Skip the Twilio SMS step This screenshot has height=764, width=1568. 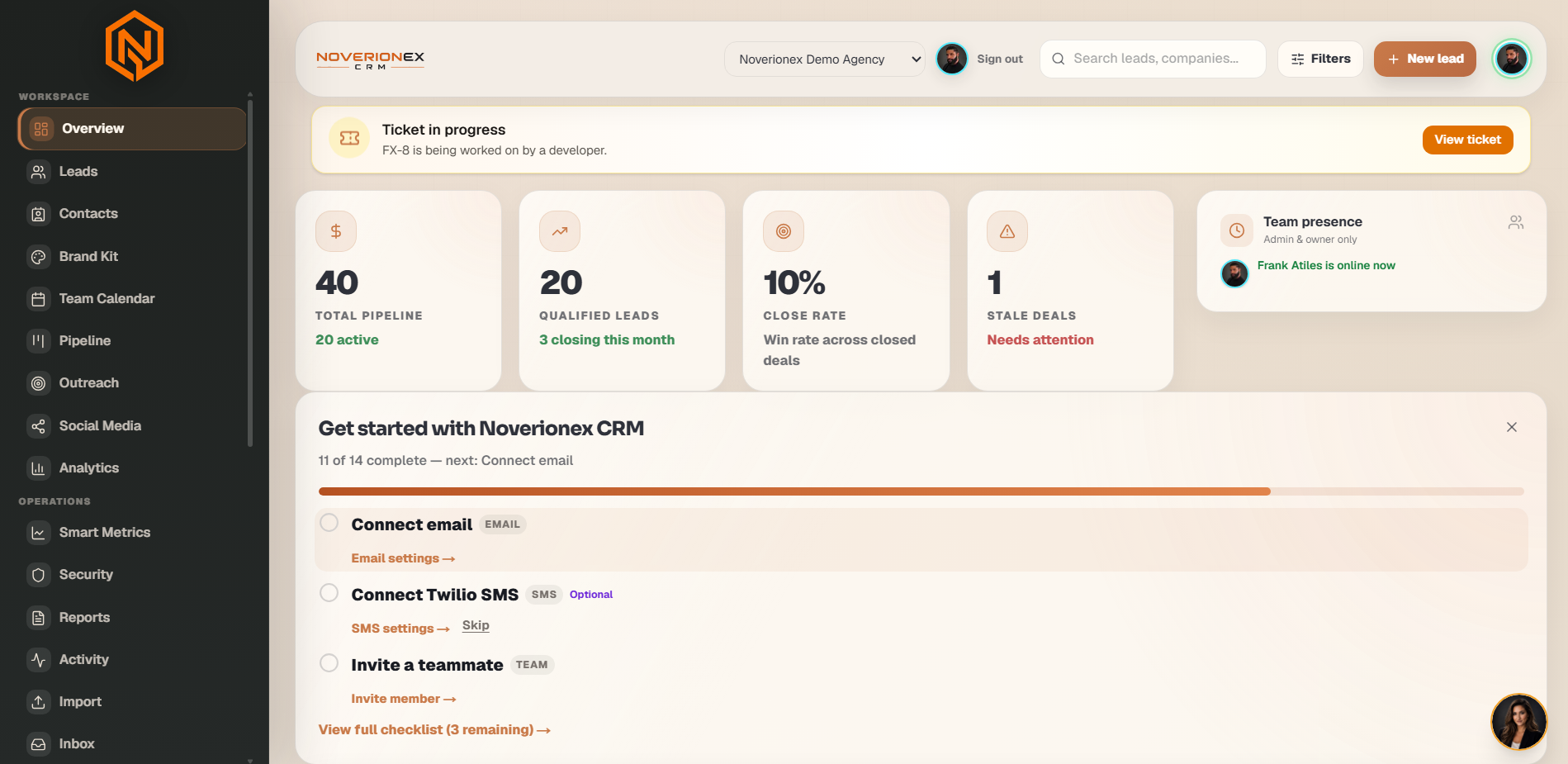click(476, 626)
